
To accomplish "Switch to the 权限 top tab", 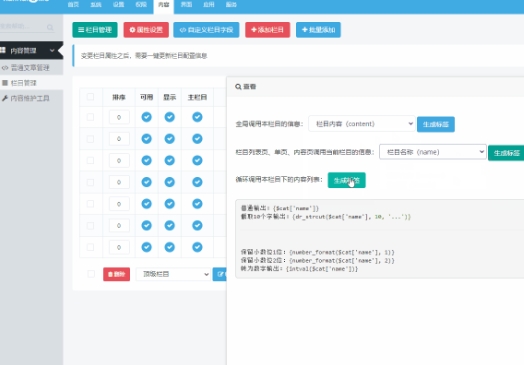I will click(x=141, y=5).
